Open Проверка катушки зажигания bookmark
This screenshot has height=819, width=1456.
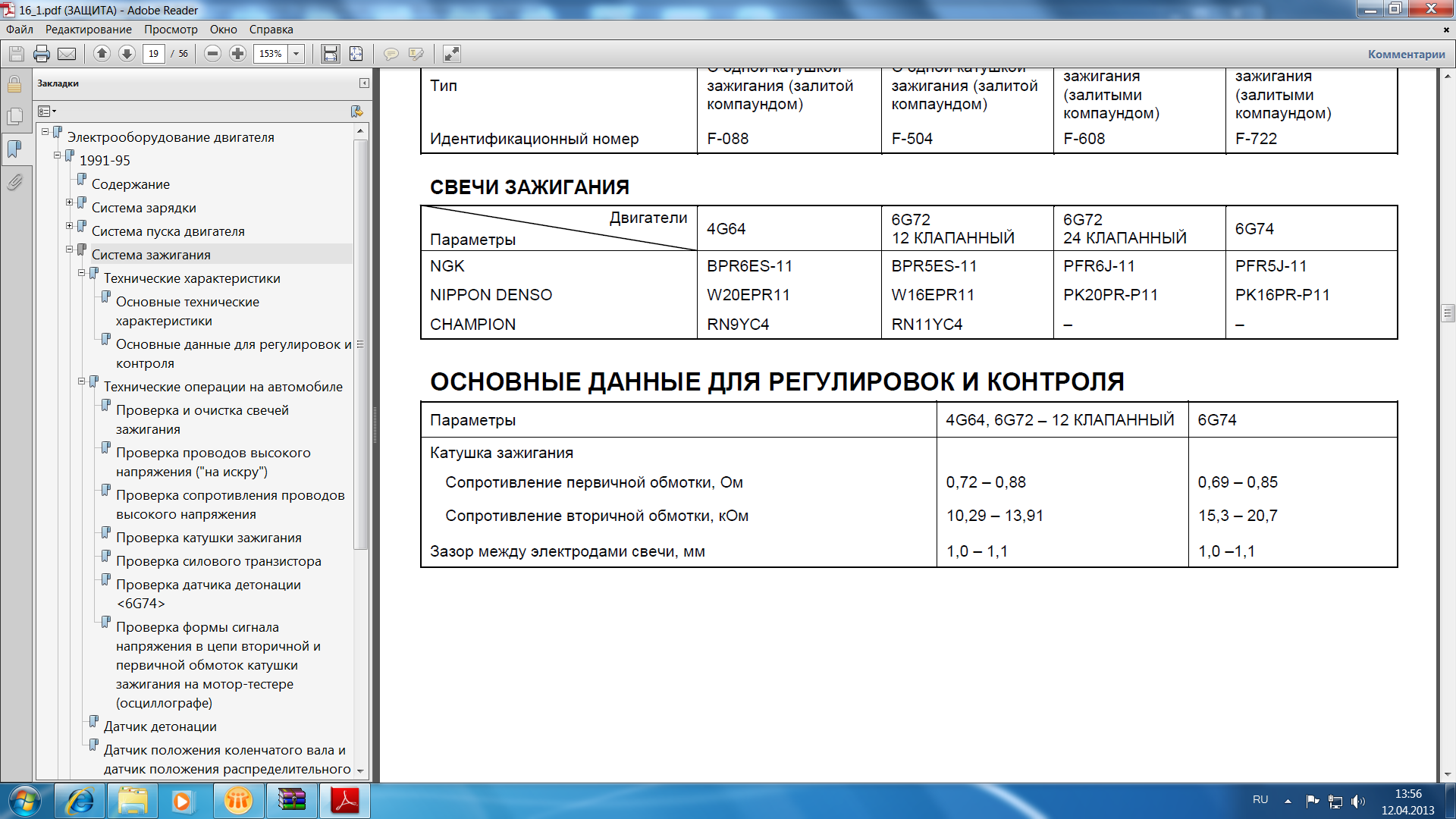(209, 538)
